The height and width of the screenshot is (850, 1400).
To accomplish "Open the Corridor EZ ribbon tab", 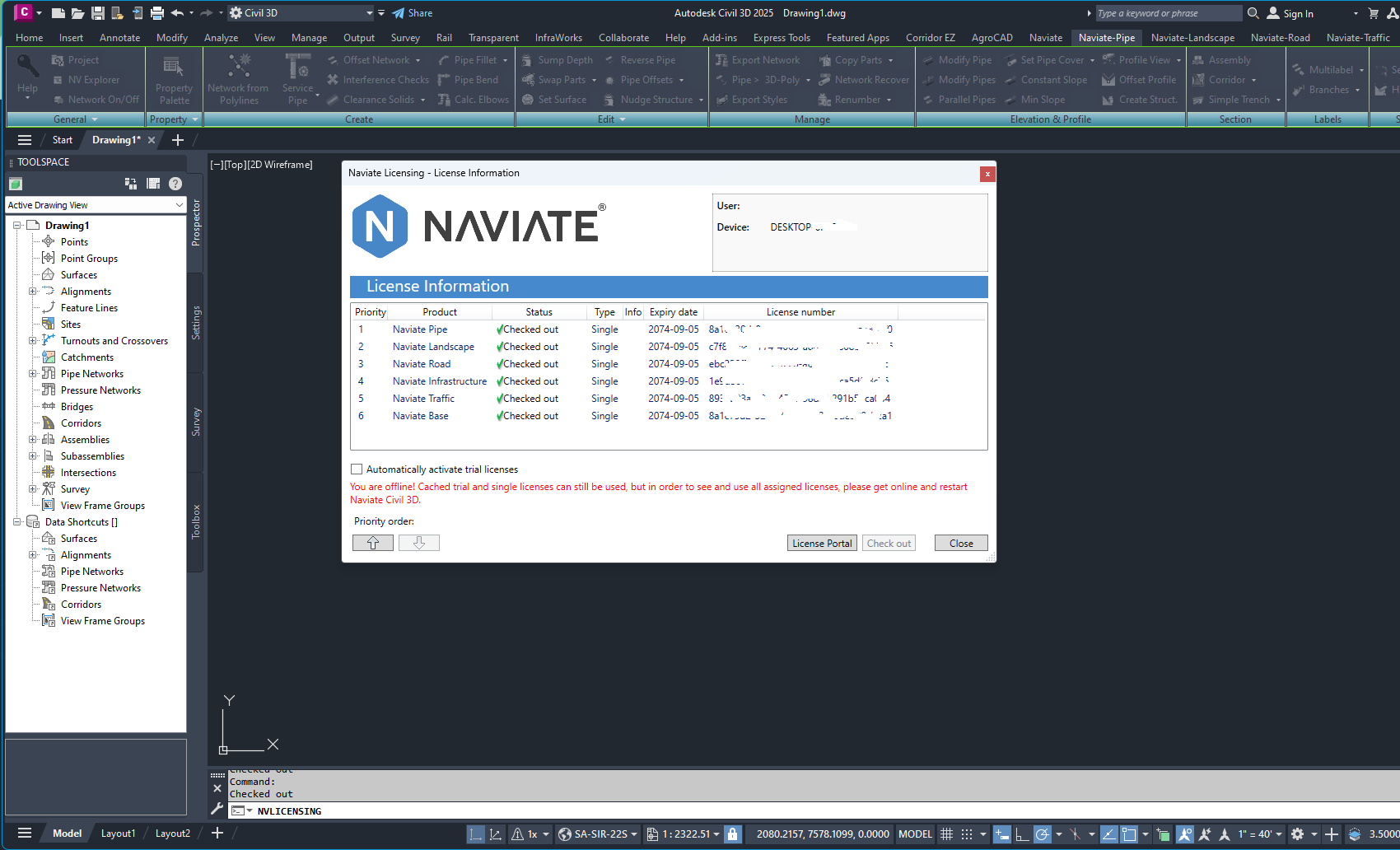I will (x=931, y=38).
